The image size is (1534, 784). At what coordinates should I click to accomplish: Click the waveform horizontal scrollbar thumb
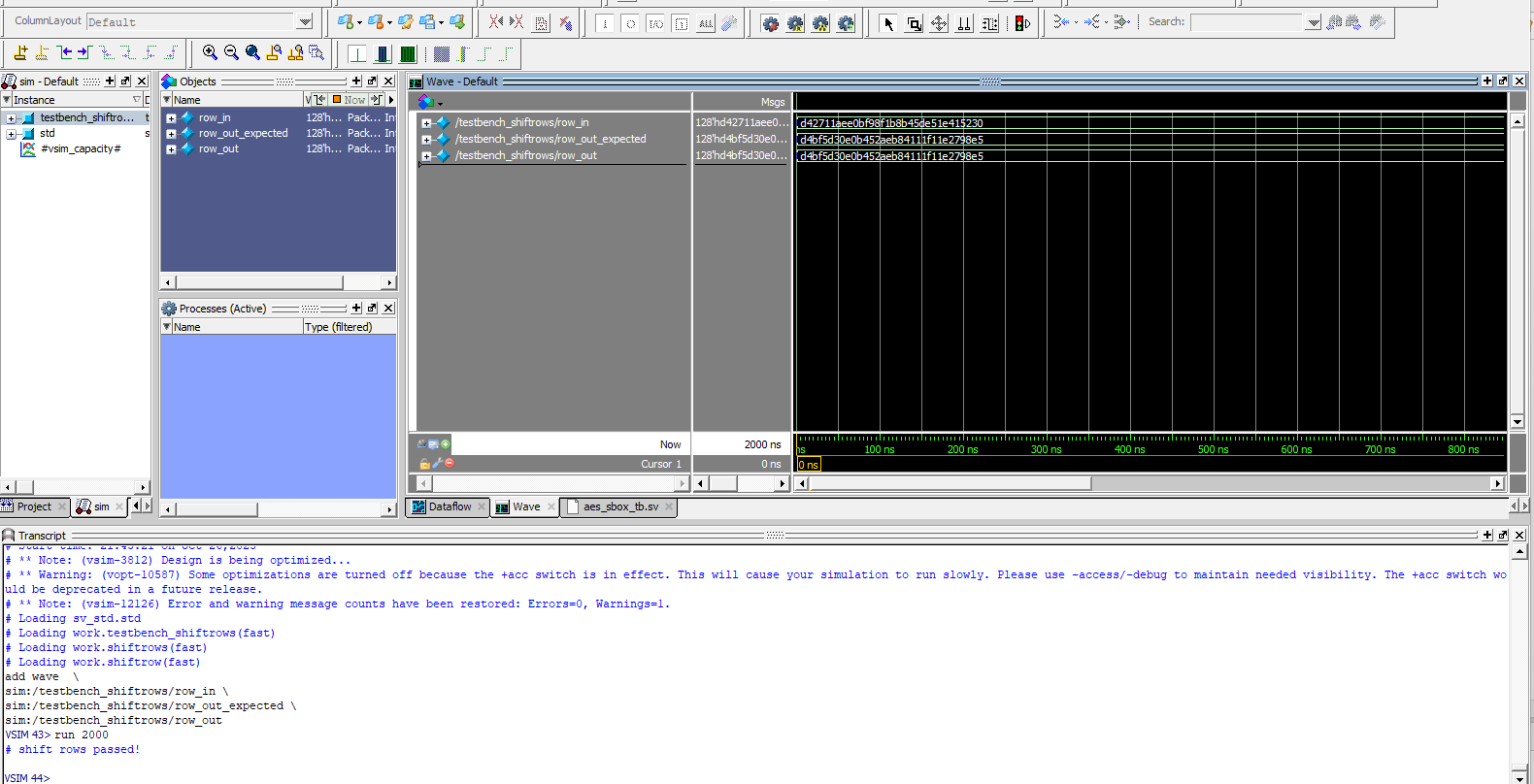(950, 483)
